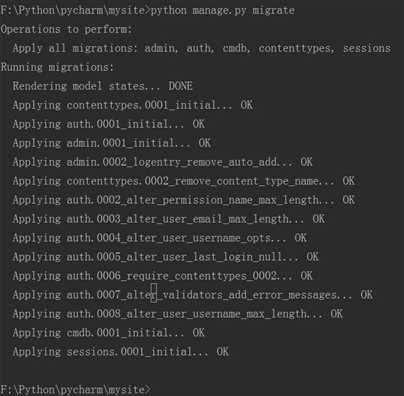
Task: Click the auth.0002_alter_permission_name_max_length line
Action: pos(184,200)
